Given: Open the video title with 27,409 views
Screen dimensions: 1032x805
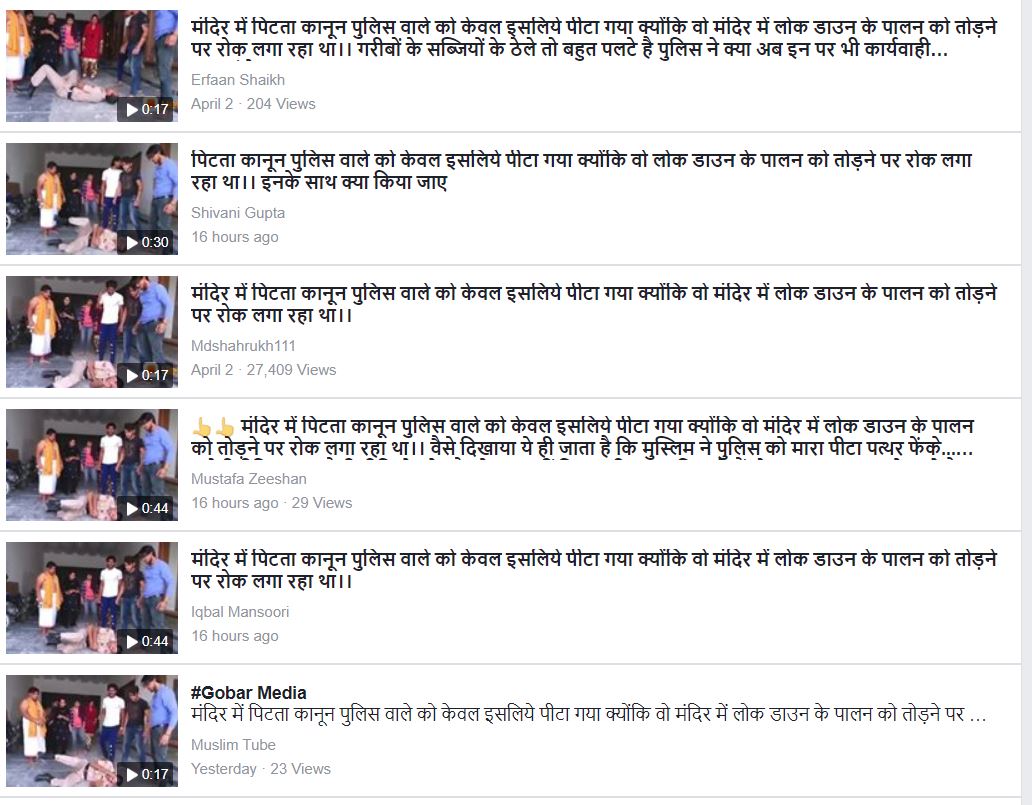Looking at the screenshot, I should [x=594, y=303].
